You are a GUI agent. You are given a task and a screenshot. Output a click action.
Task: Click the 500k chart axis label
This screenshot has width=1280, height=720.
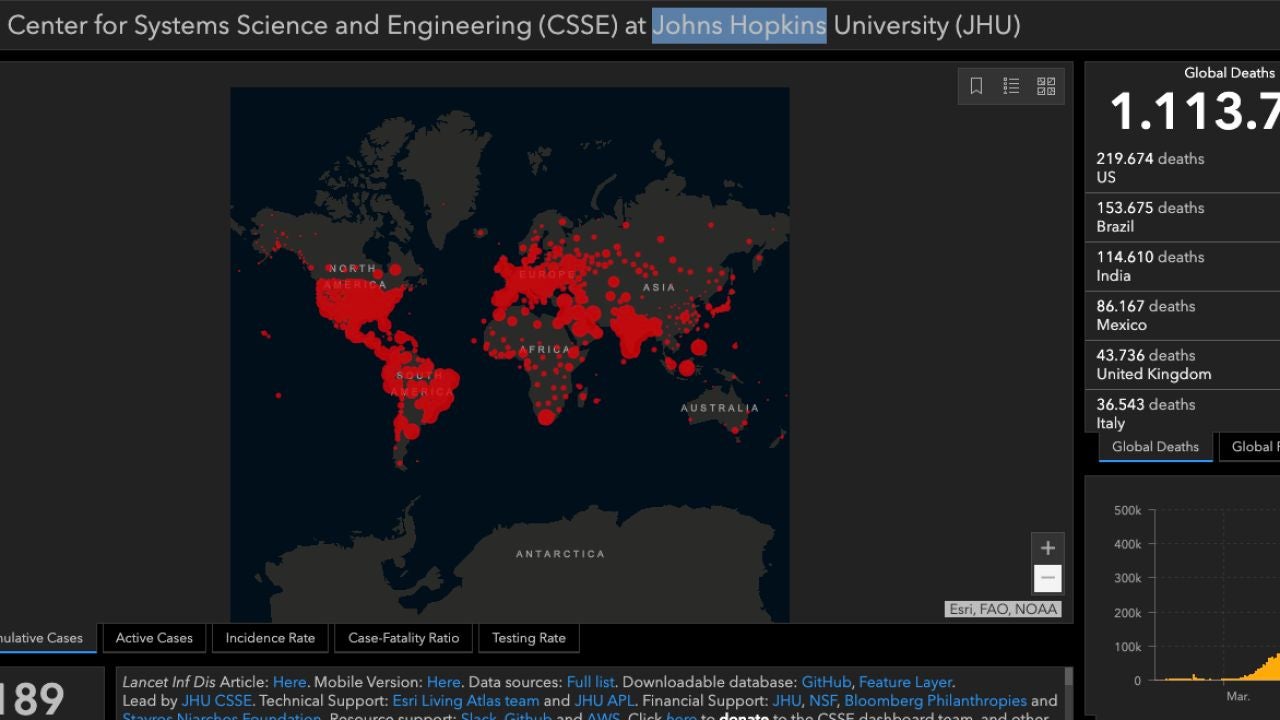1127,511
